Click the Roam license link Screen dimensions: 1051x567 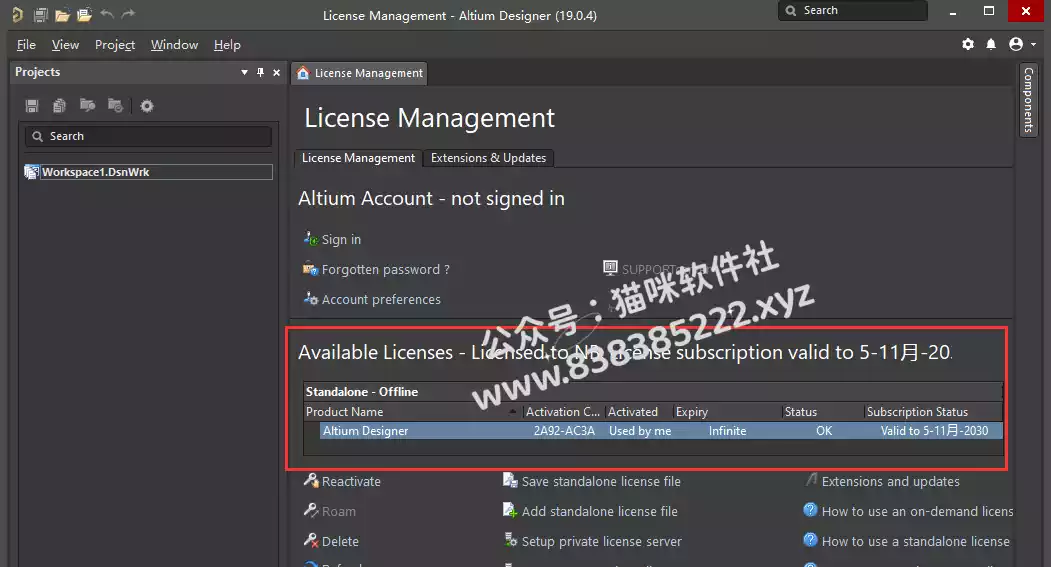click(x=338, y=511)
